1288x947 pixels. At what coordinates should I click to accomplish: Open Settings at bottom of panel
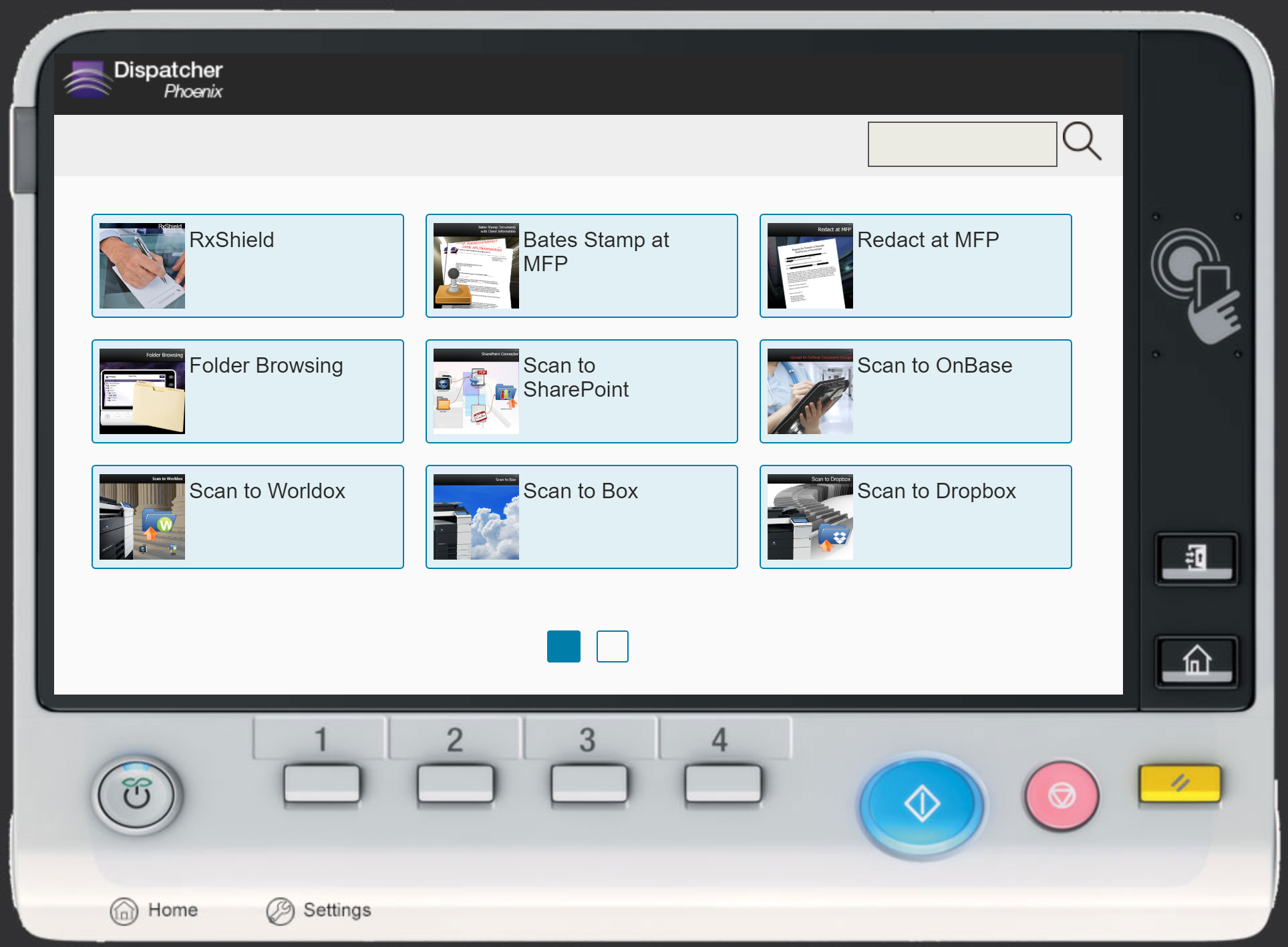319,910
